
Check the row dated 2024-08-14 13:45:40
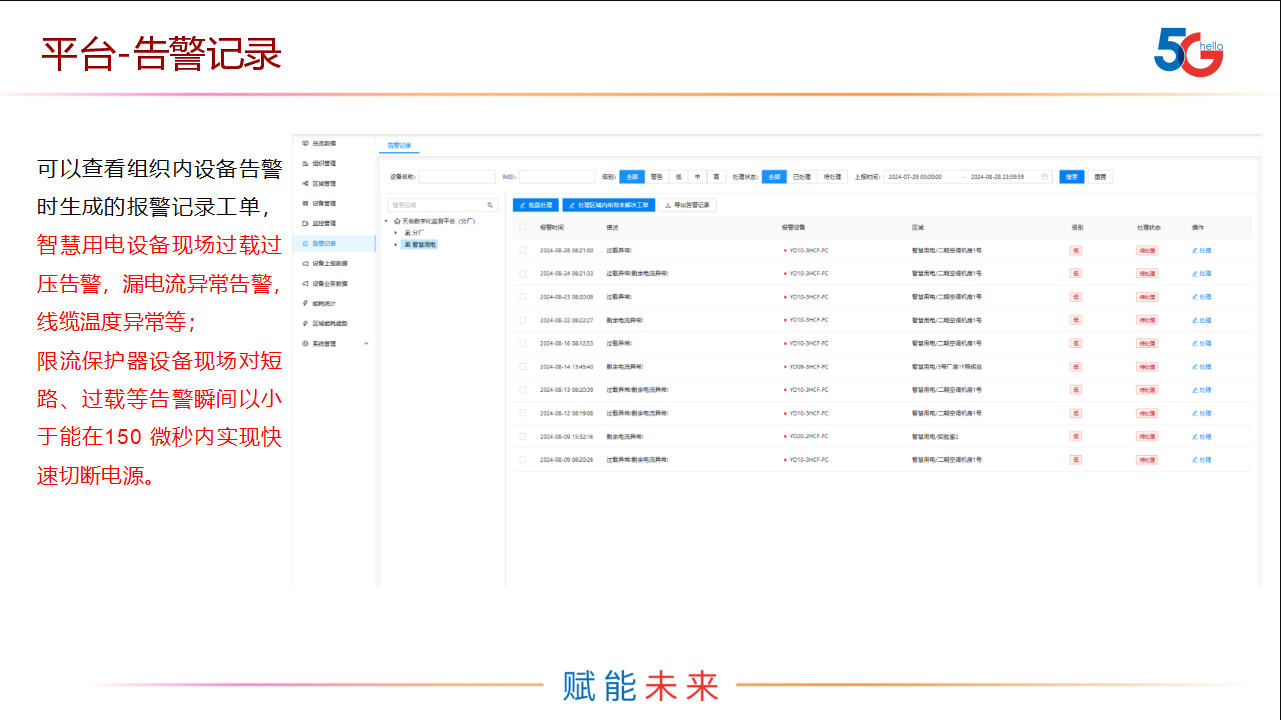(x=522, y=367)
